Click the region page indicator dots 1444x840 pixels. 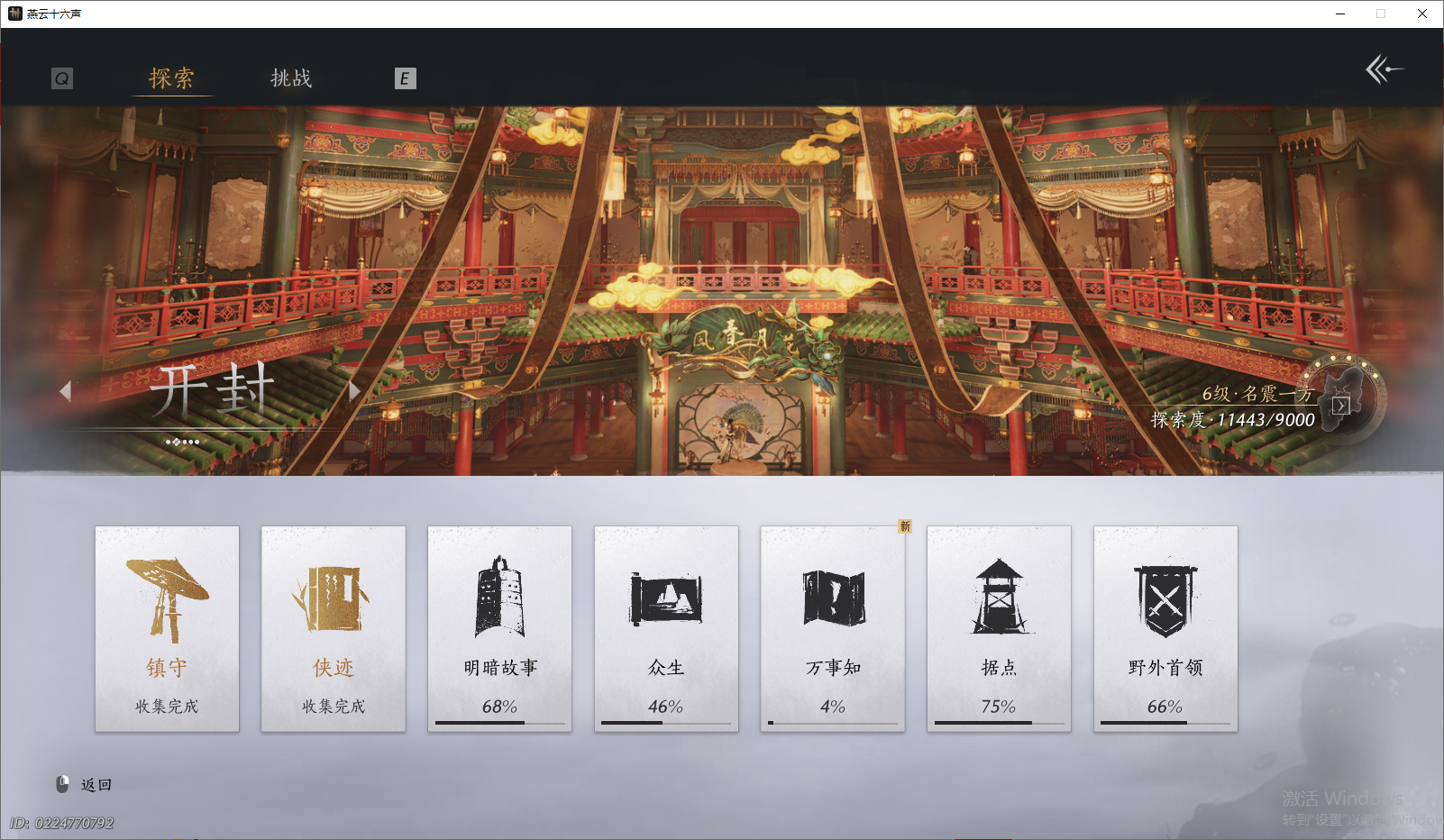pos(180,442)
